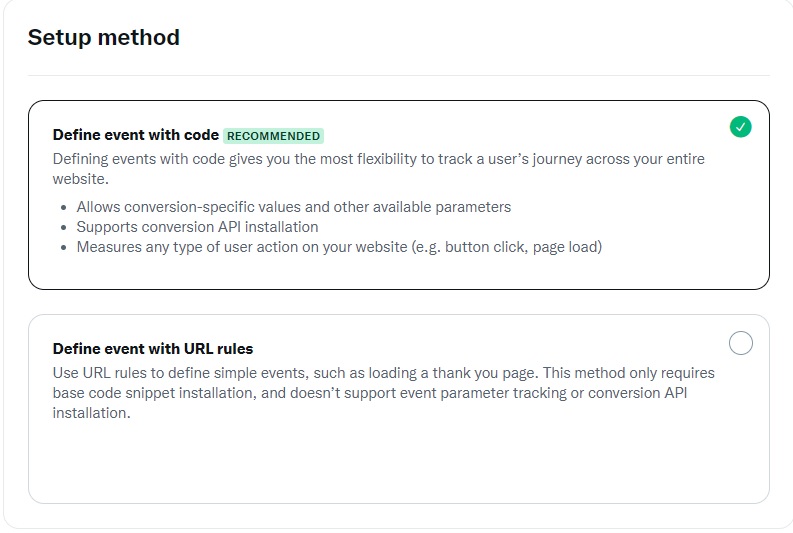Screen dimensions: 793x533
Task: Click the bullet dot before 'Measures any type'
Action: tap(63, 248)
